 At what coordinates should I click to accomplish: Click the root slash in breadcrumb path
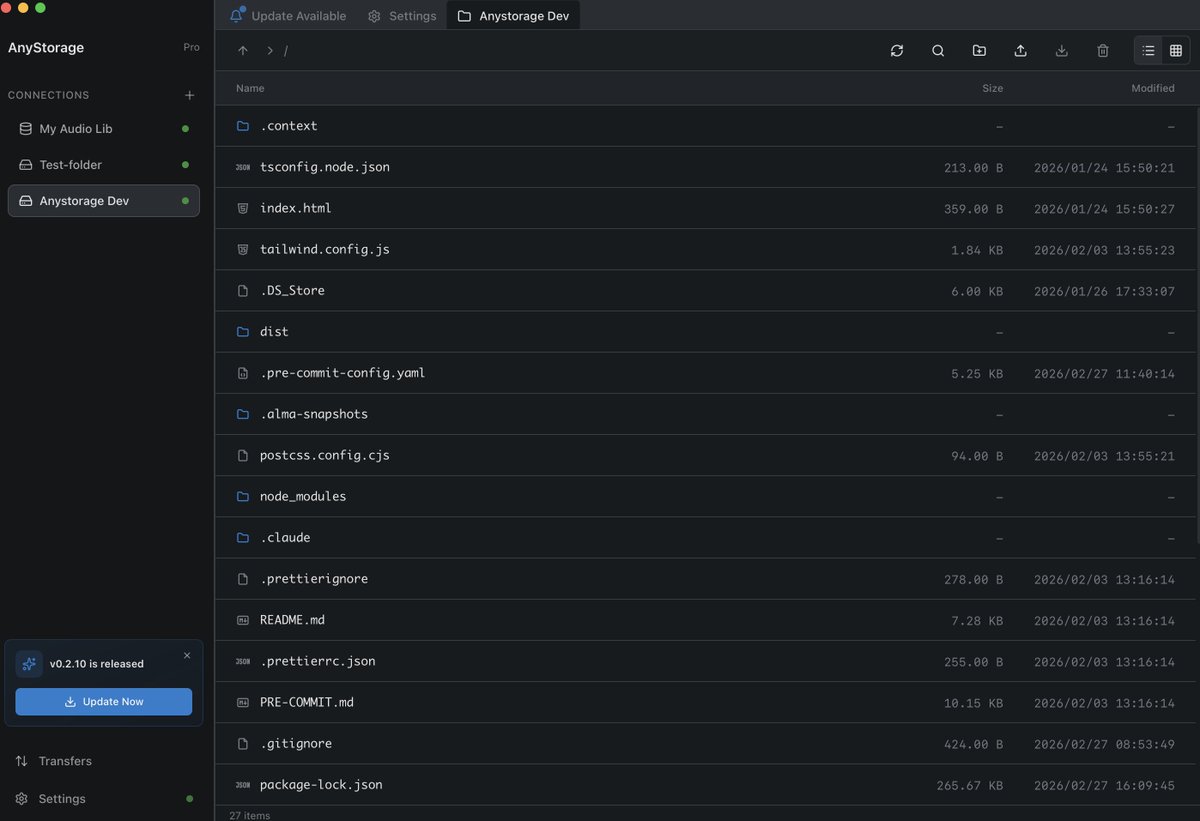pyautogui.click(x=286, y=50)
